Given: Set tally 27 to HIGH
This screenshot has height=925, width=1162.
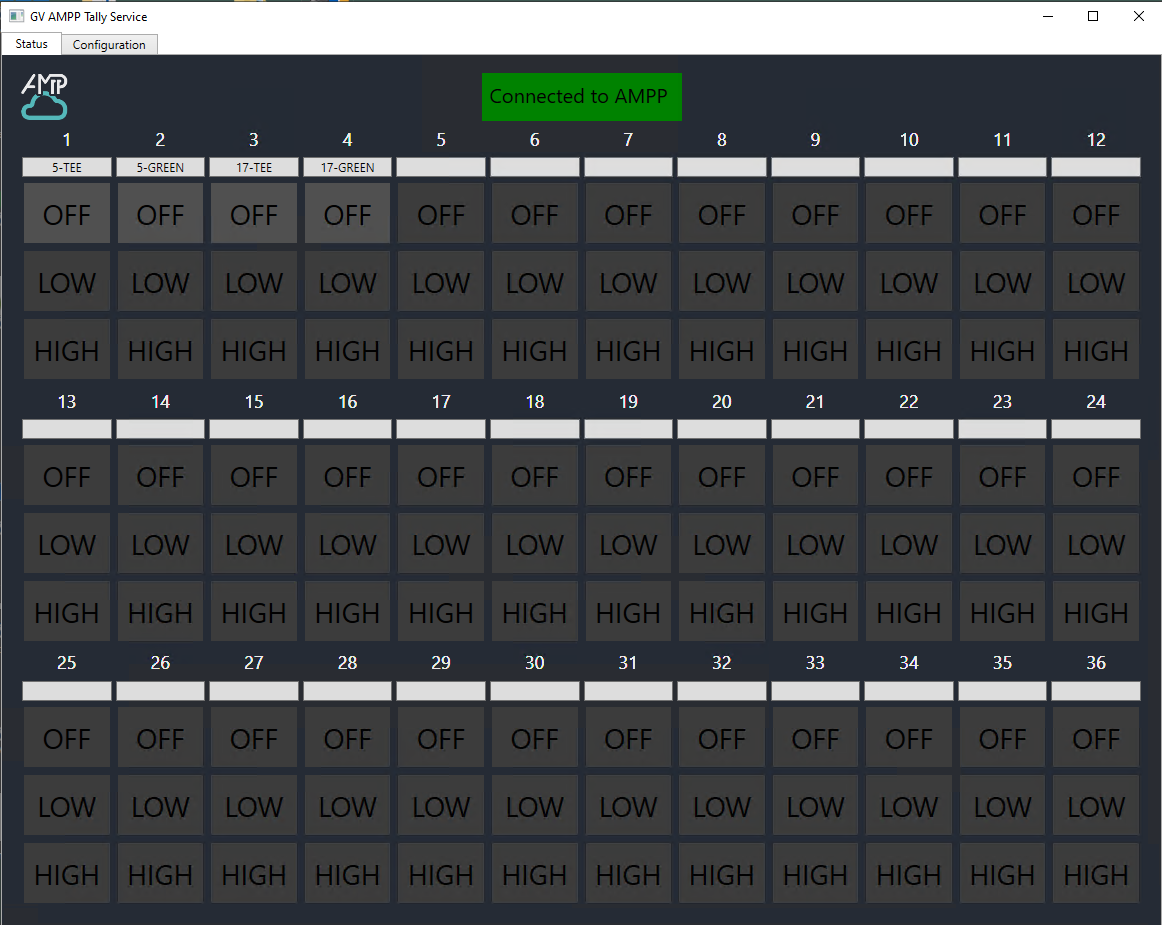Looking at the screenshot, I should (254, 873).
